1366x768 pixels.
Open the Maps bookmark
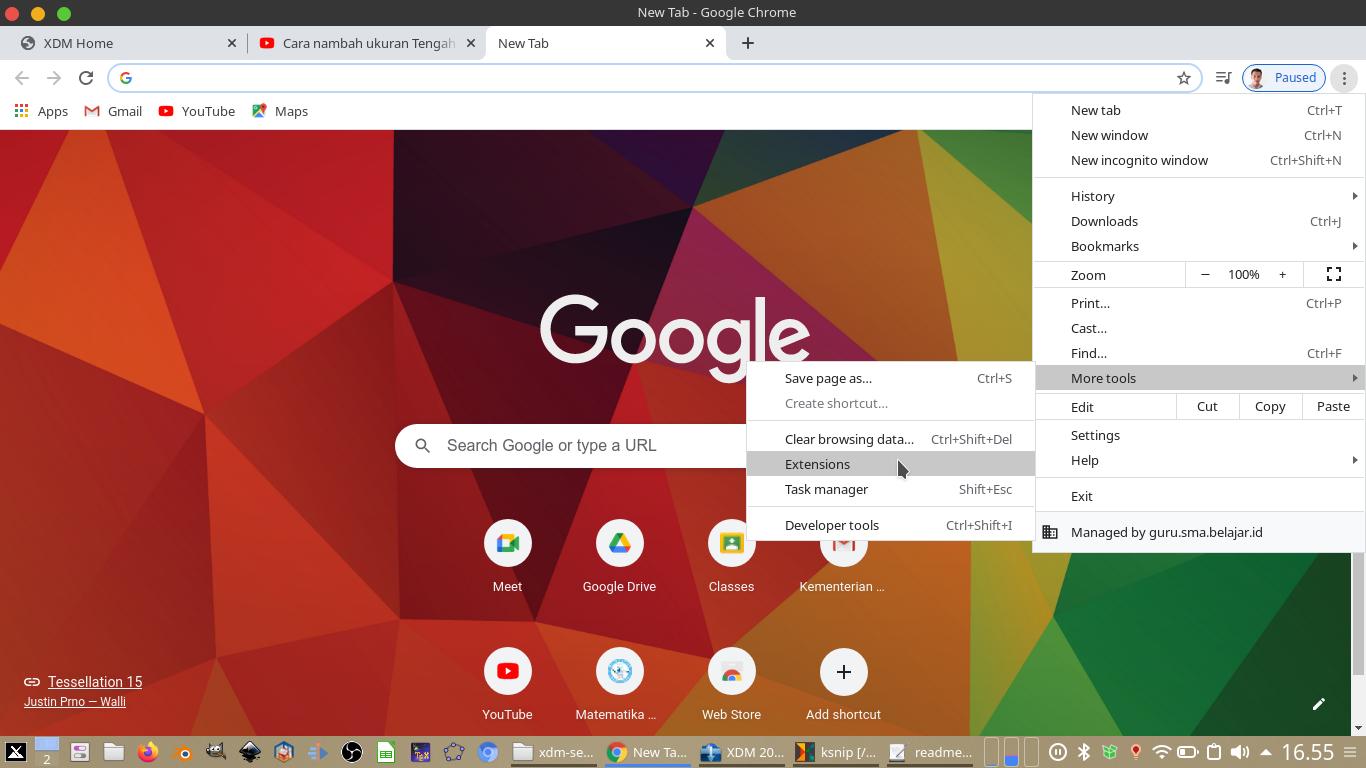click(x=280, y=111)
